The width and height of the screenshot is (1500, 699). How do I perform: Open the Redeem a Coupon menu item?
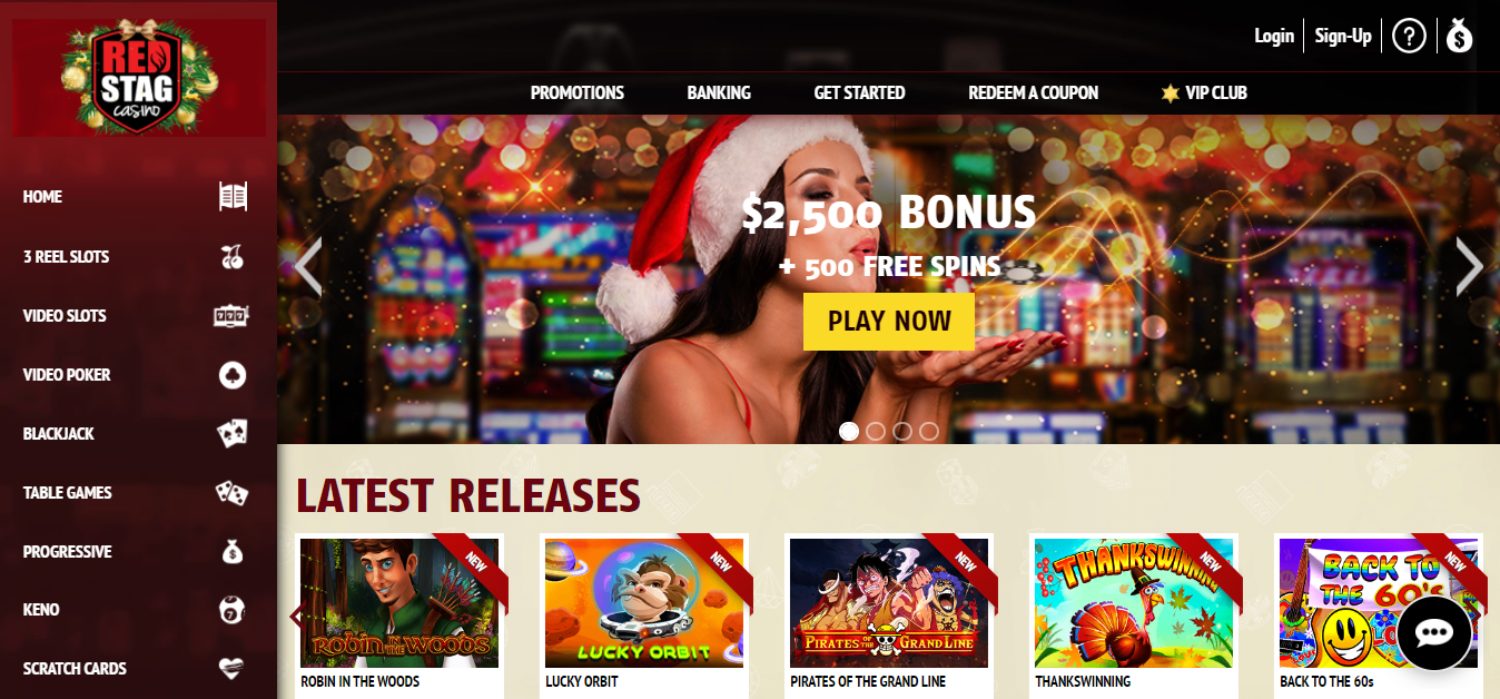pyautogui.click(x=1033, y=92)
